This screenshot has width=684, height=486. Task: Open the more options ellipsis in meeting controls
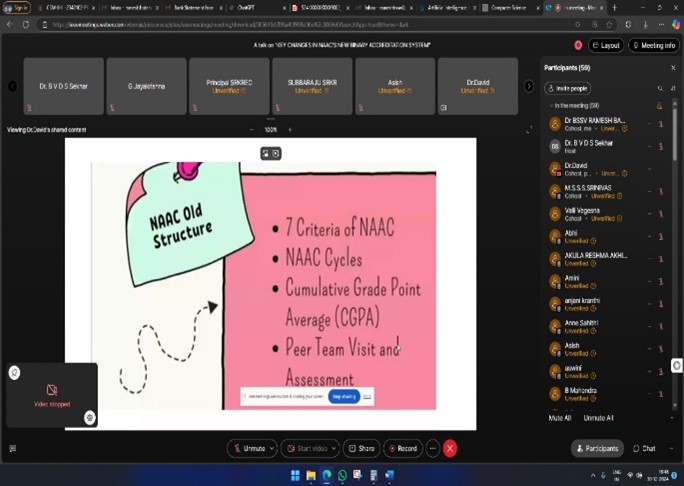tap(432, 449)
